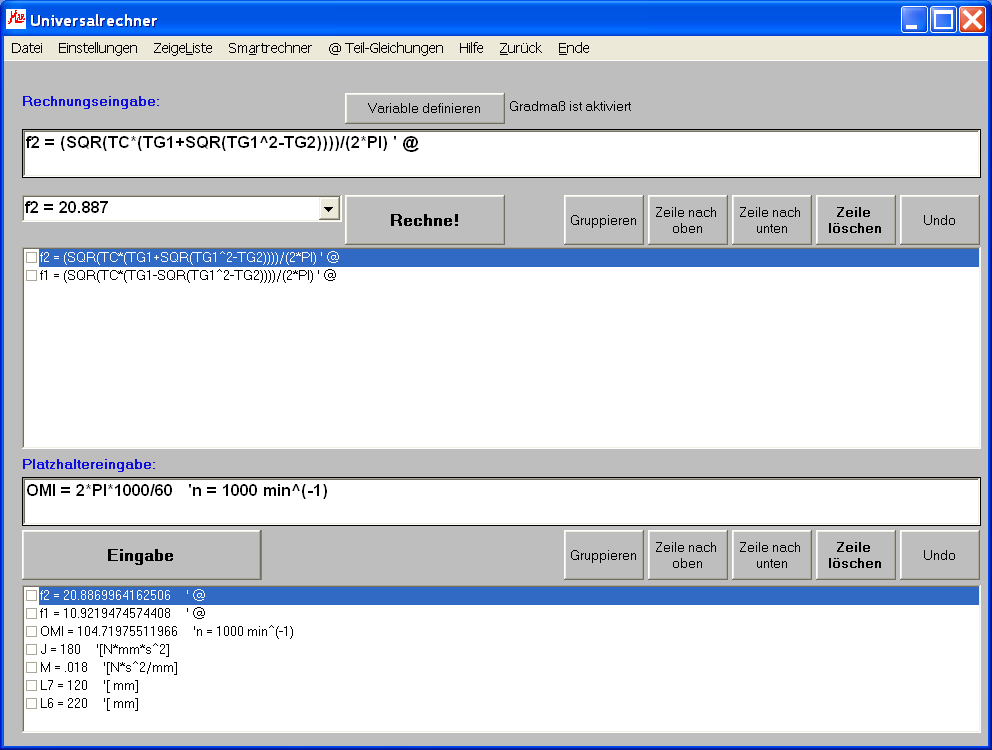Click the Gradmaß ist aktiviert status text
Viewport: 992px width, 750px height.
(x=570, y=106)
